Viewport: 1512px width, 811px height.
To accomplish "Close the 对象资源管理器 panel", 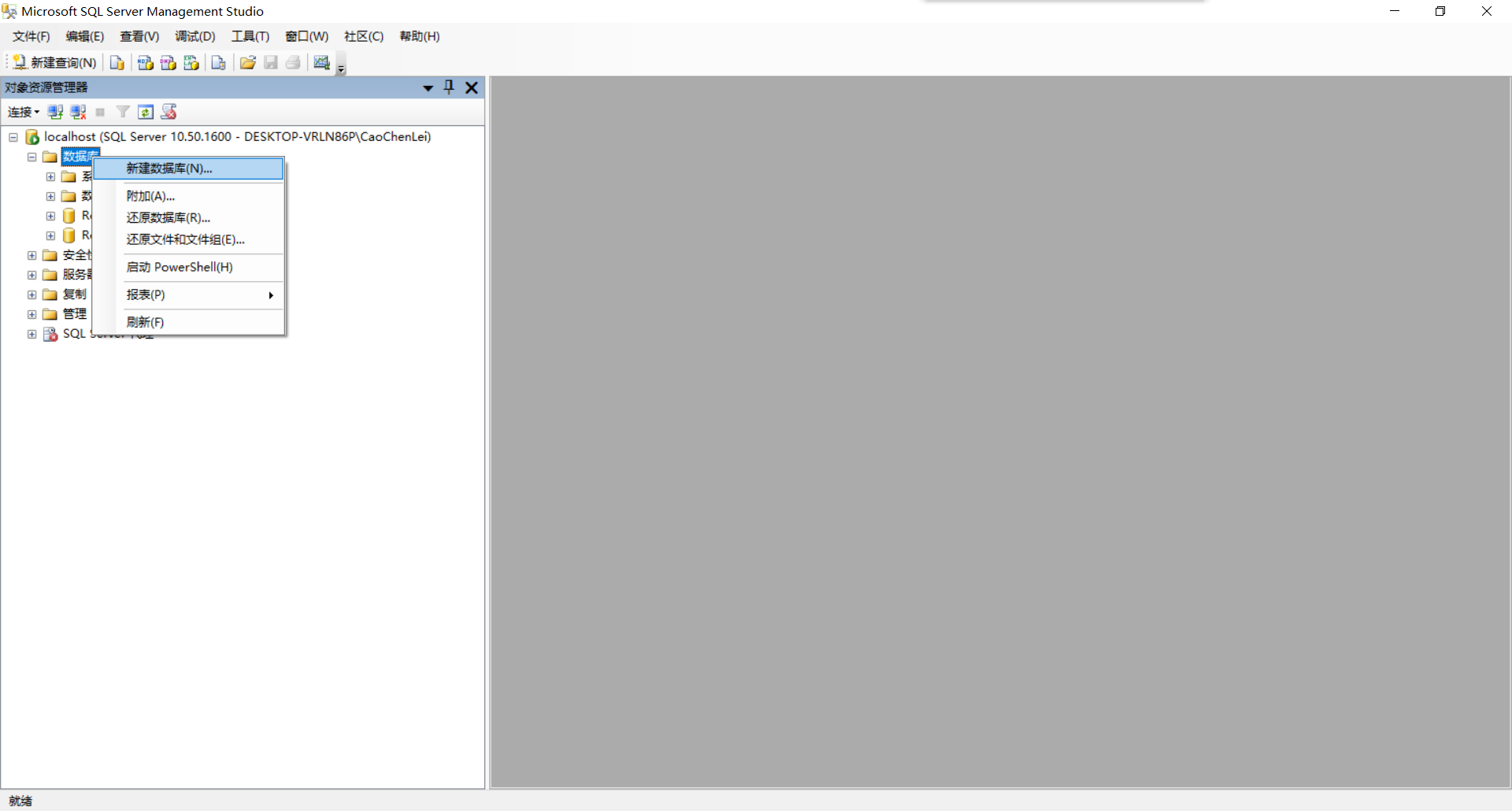I will click(472, 87).
